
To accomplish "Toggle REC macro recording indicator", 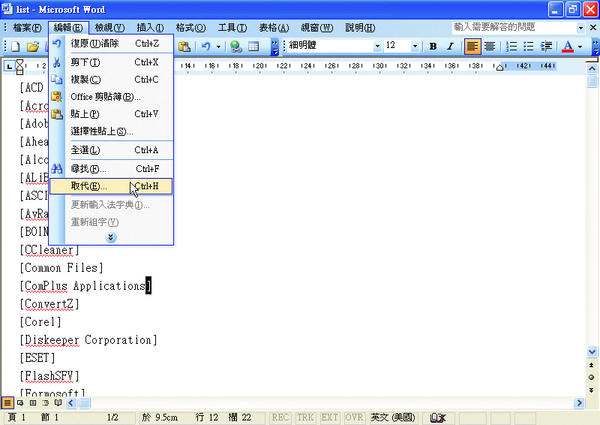I will [280, 417].
